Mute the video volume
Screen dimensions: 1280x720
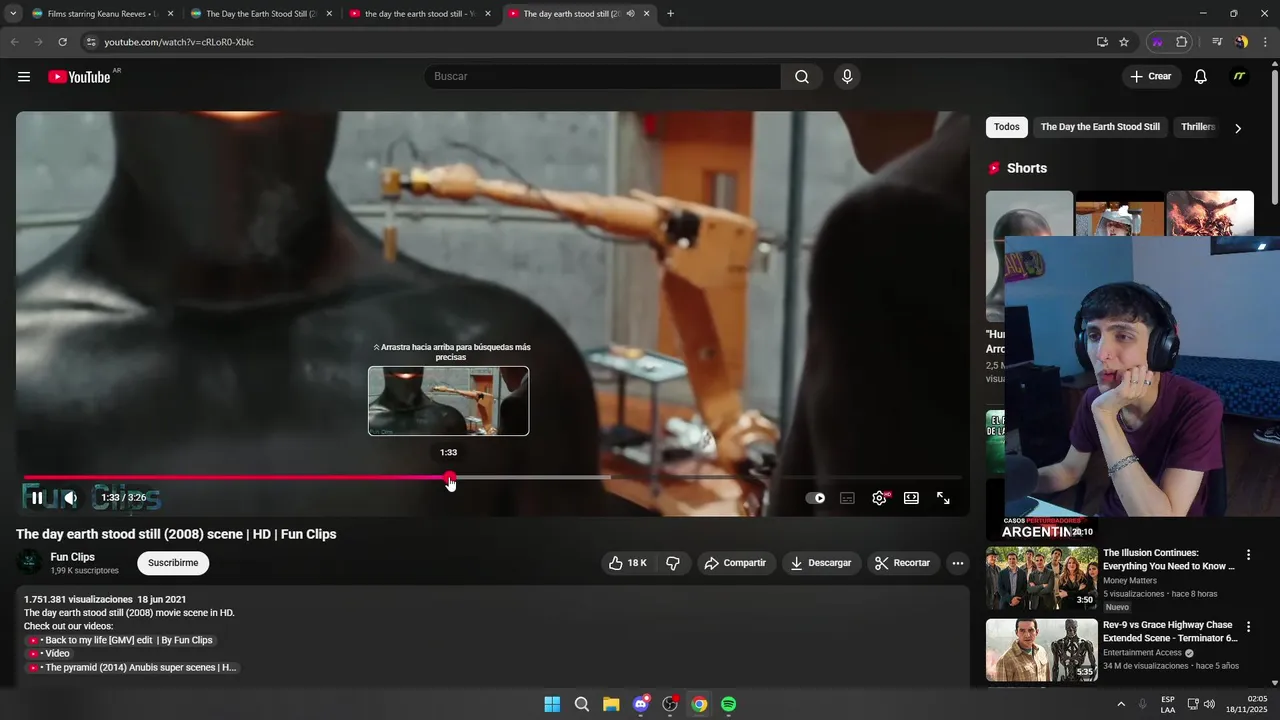[71, 498]
